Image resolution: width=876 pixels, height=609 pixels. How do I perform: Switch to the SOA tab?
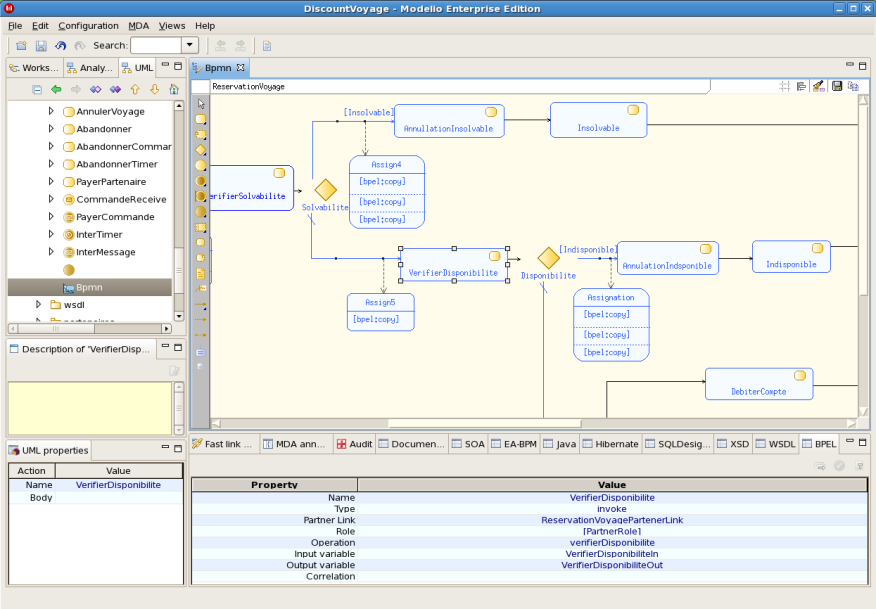[468, 444]
